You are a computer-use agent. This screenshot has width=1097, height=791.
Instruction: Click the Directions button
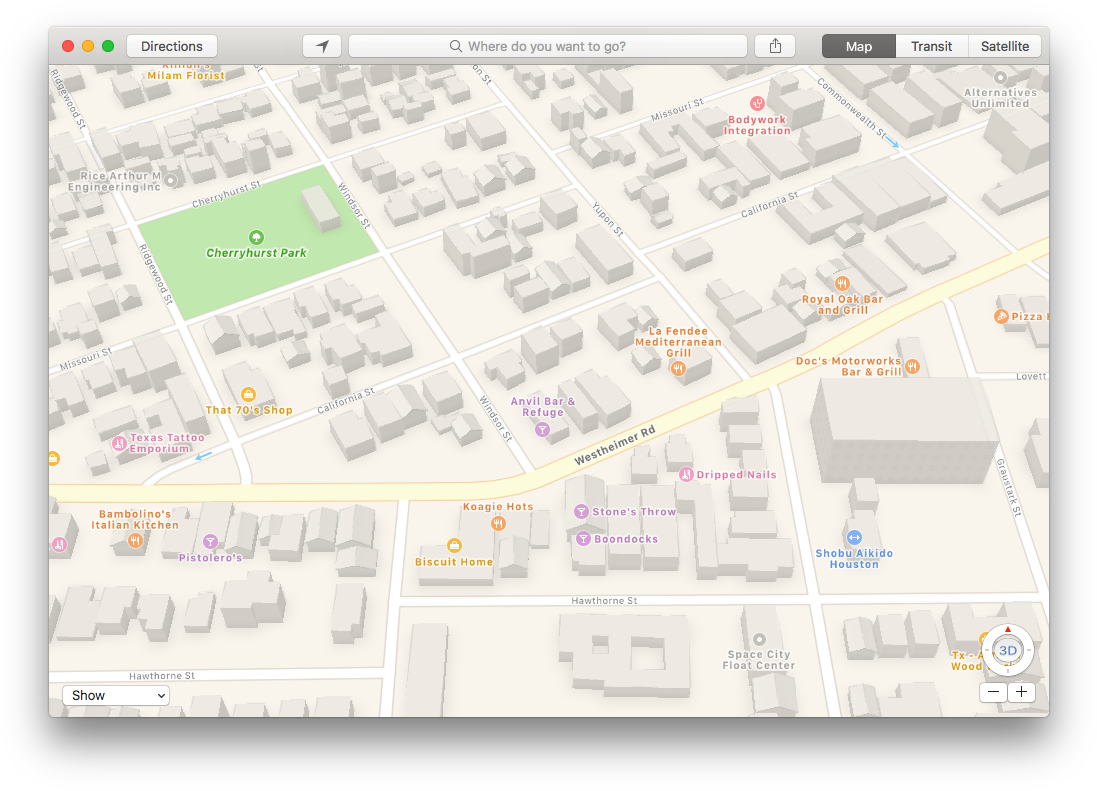point(171,45)
